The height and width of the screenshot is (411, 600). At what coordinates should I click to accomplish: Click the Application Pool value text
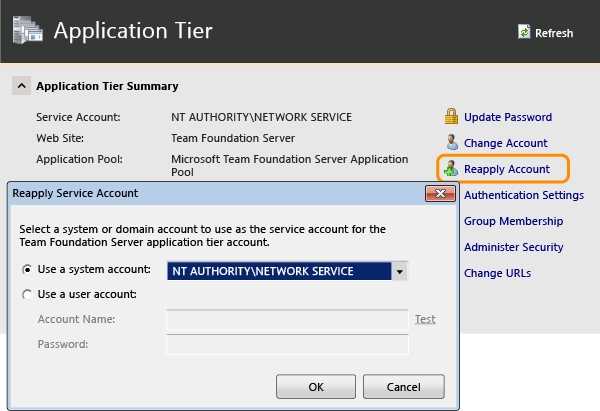(289, 165)
